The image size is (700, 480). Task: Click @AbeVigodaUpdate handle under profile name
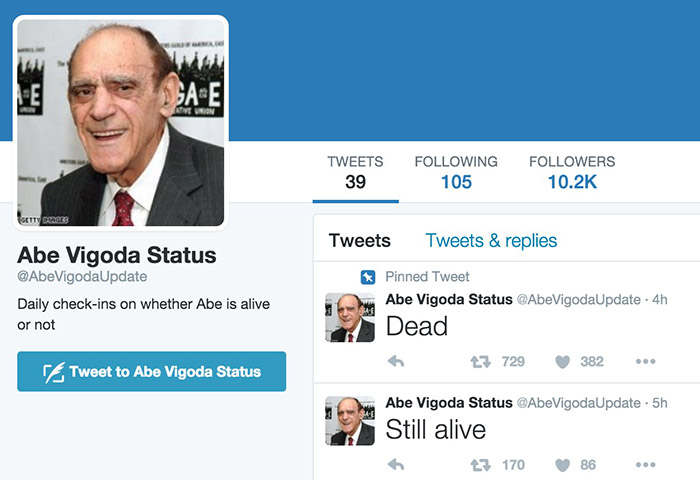coord(82,277)
